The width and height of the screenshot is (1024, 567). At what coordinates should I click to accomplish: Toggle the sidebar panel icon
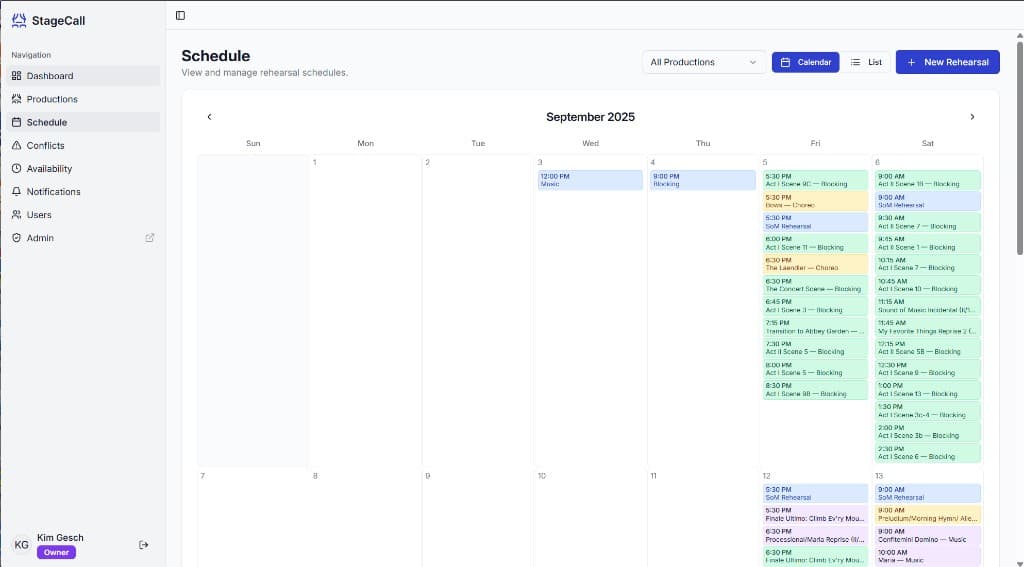tap(180, 15)
